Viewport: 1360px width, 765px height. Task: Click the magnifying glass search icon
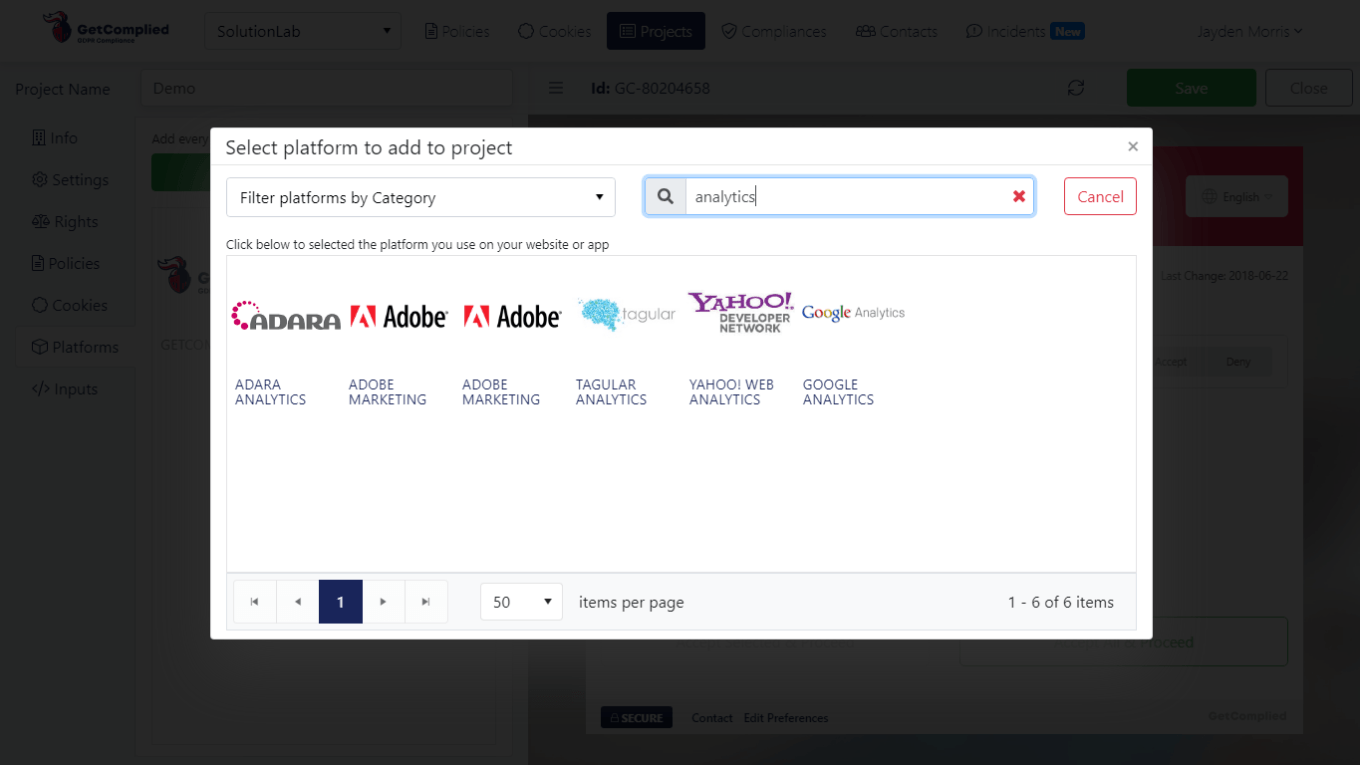(665, 197)
